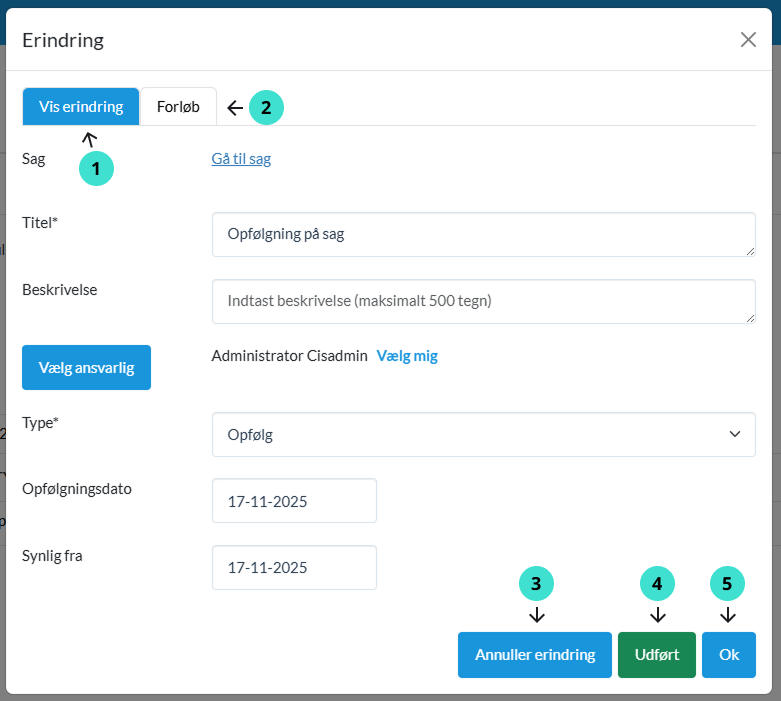Click badge 5 above the Ok button
The height and width of the screenshot is (701, 781).
728,584
